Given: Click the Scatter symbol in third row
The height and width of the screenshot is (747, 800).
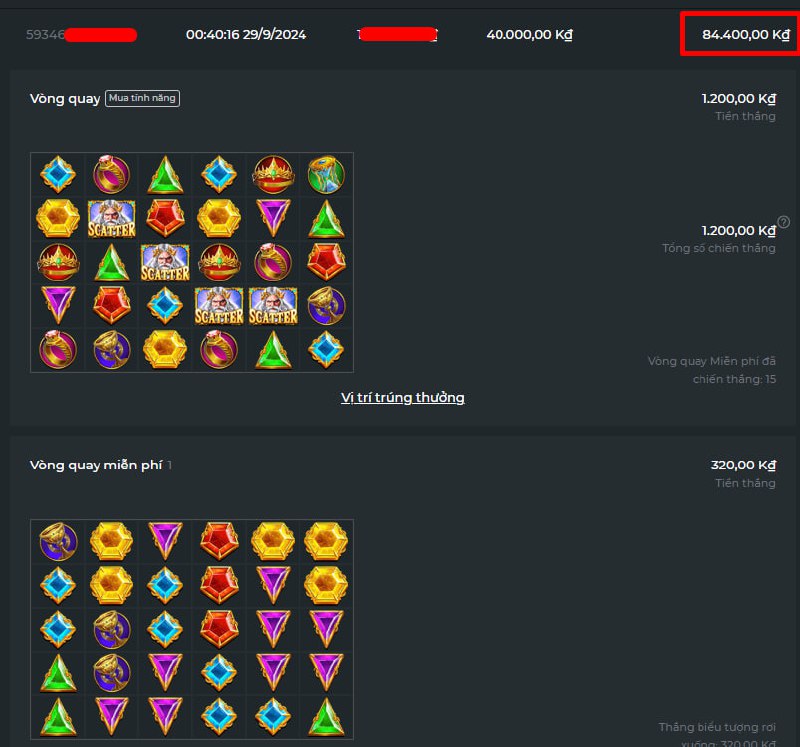Looking at the screenshot, I should [x=165, y=263].
